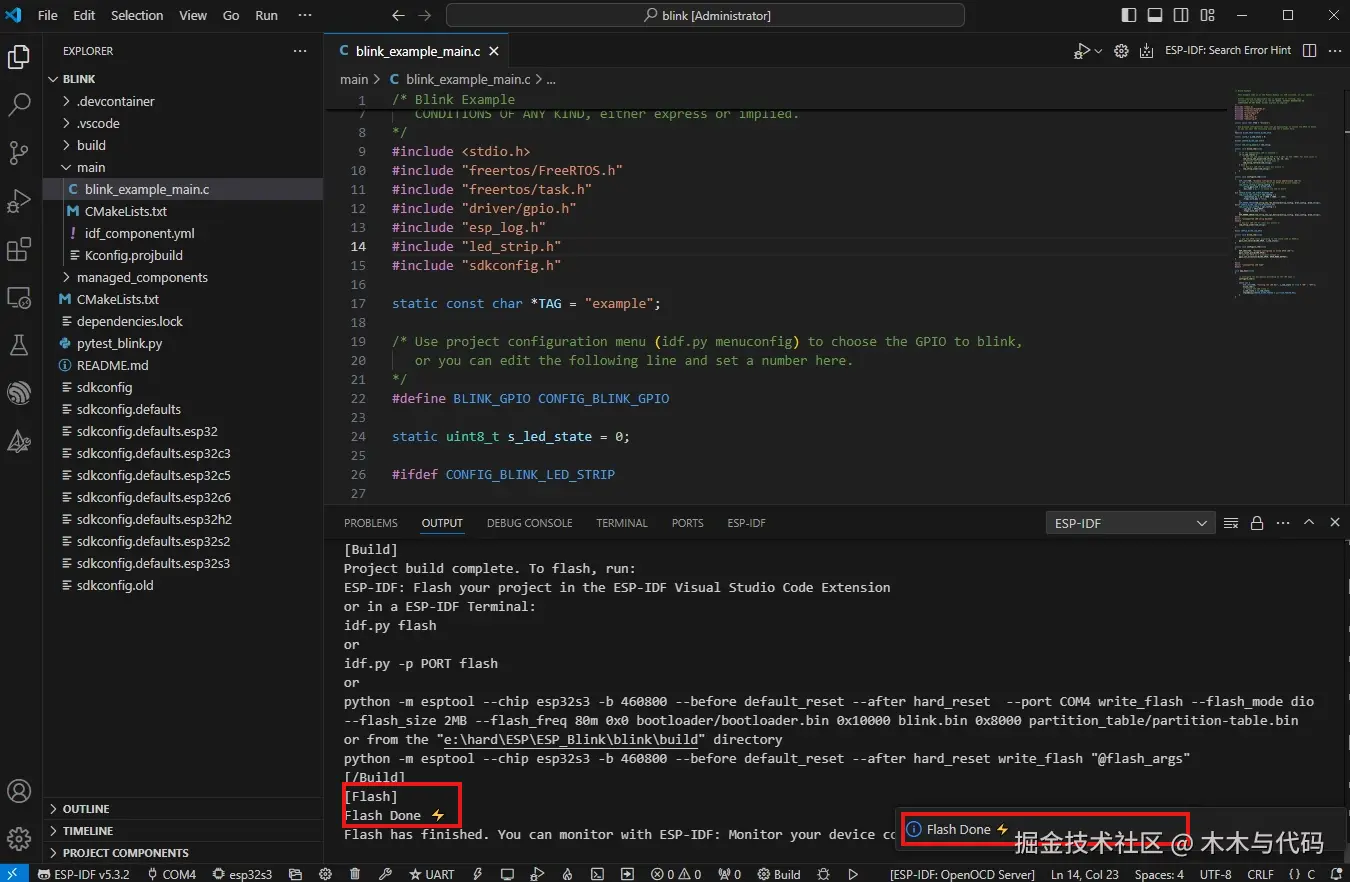The height and width of the screenshot is (882, 1350).
Task: Maximize the panel size chevron
Action: pos(1309,522)
